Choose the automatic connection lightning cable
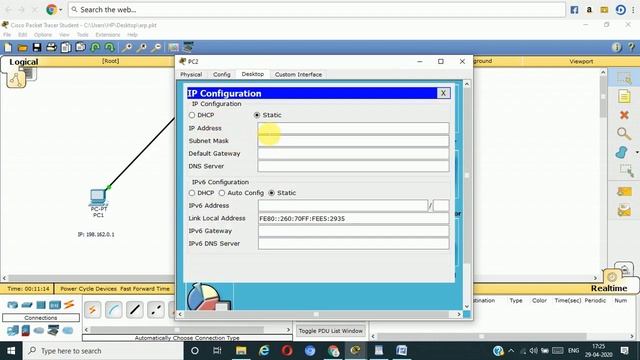The height and width of the screenshot is (360, 640). pos(92,310)
